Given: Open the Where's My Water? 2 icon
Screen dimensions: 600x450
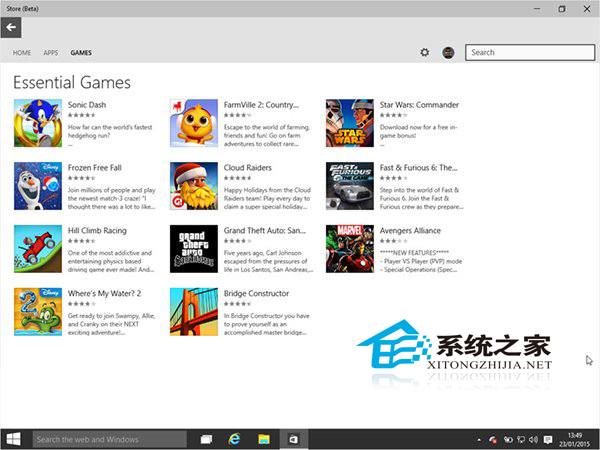Looking at the screenshot, I should [38, 312].
